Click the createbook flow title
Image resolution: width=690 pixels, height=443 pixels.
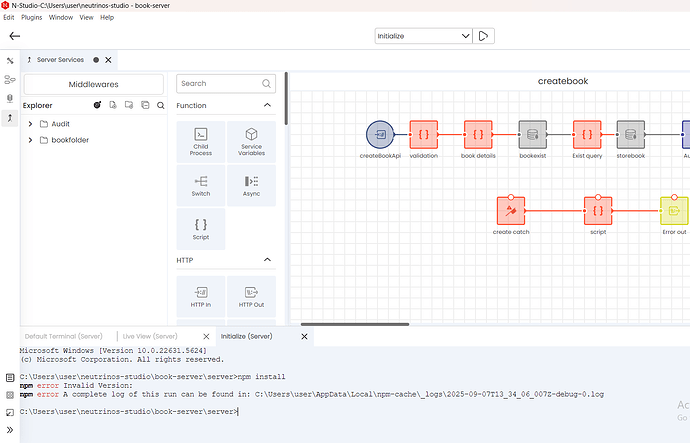(563, 81)
